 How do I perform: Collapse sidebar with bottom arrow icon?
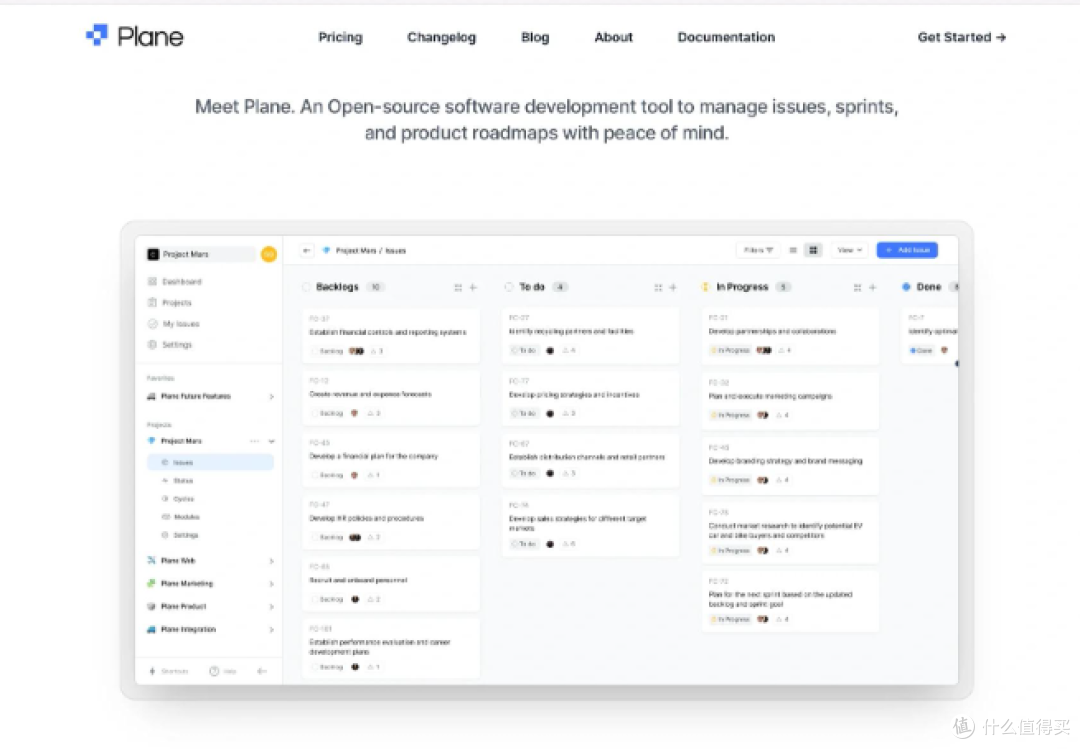(262, 671)
